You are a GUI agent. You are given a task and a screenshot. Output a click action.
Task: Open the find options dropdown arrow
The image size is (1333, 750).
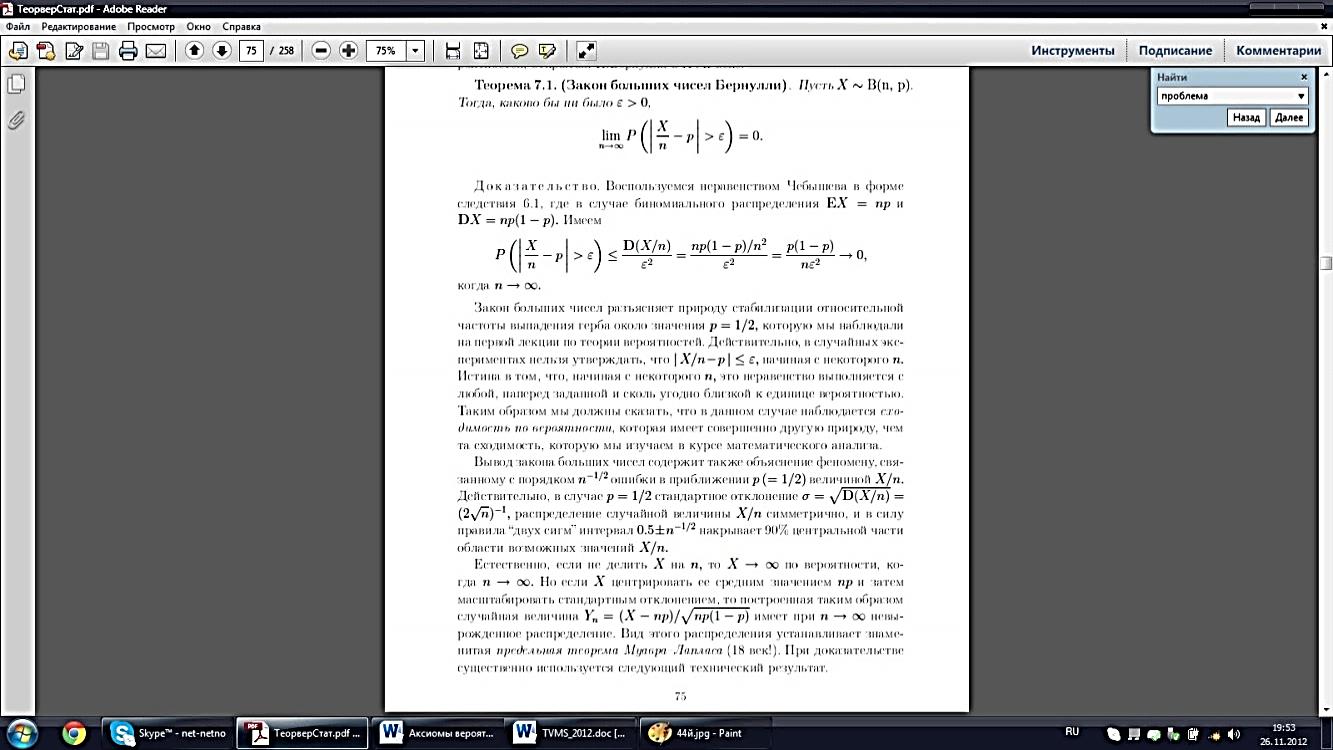(1301, 96)
